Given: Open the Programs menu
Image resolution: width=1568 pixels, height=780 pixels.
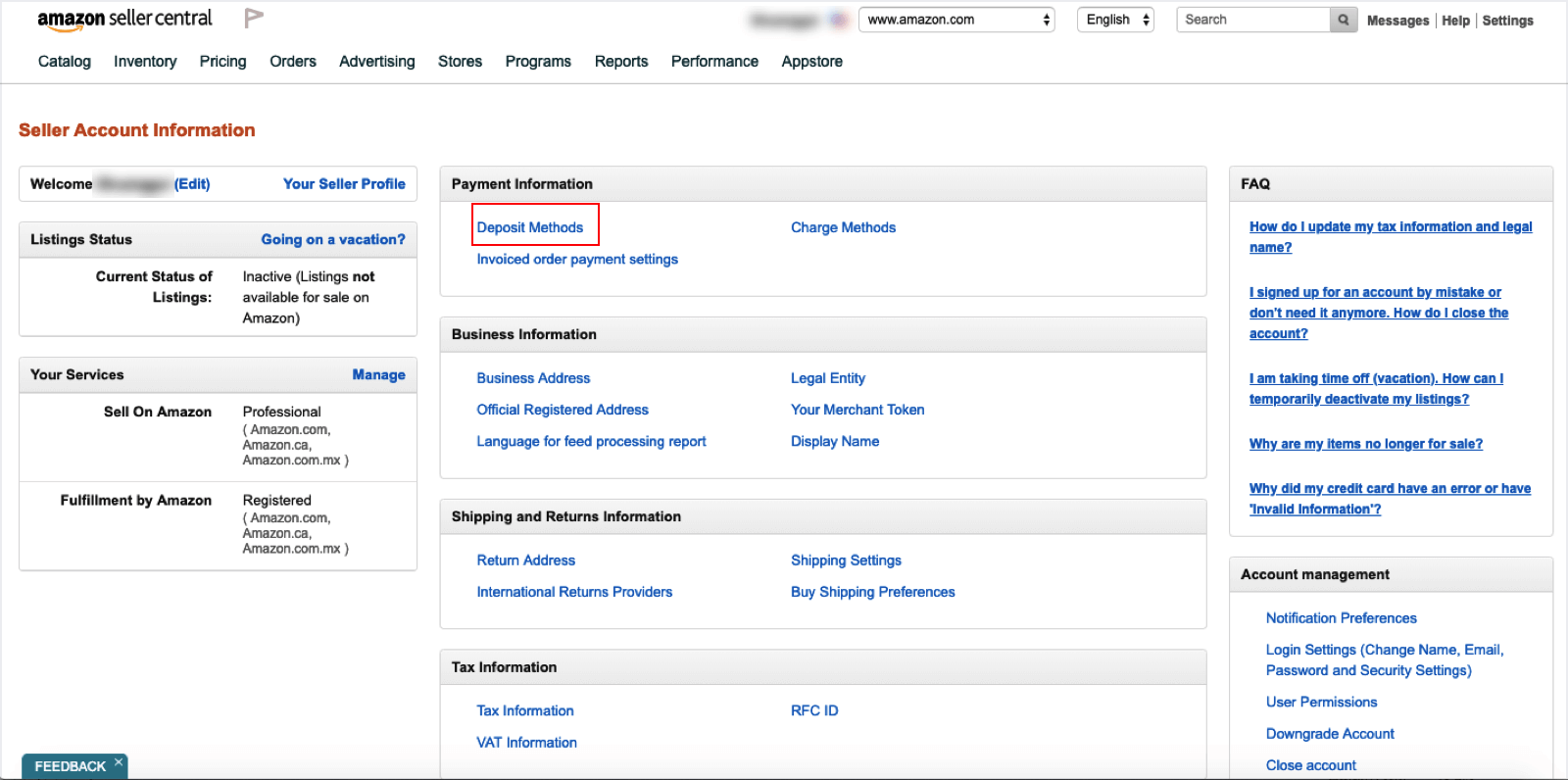Looking at the screenshot, I should tap(538, 61).
